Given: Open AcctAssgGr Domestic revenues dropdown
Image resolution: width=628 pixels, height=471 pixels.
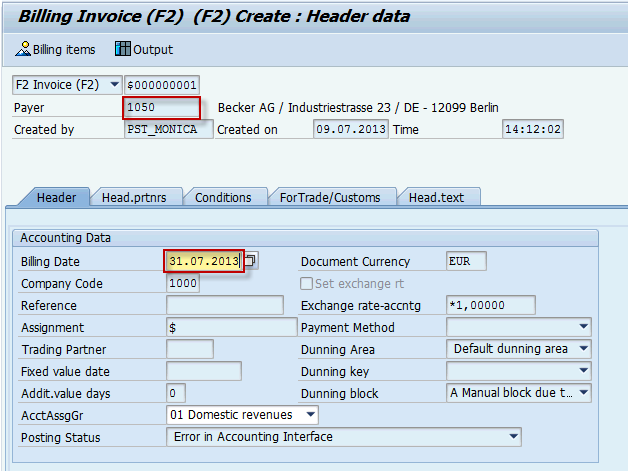Looking at the screenshot, I should click(309, 415).
